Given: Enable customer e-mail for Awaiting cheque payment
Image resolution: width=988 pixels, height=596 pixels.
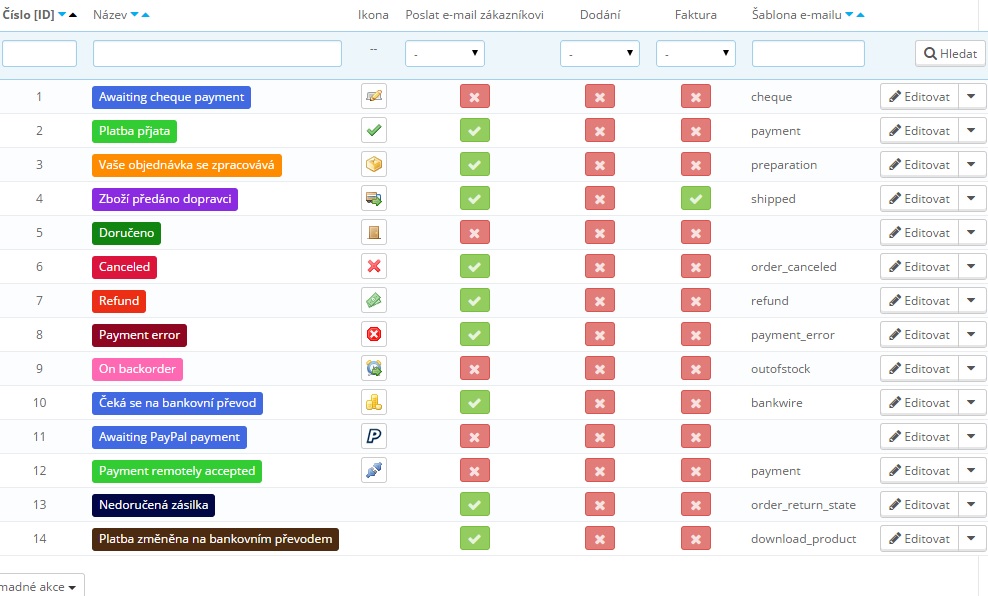Looking at the screenshot, I should click(474, 97).
